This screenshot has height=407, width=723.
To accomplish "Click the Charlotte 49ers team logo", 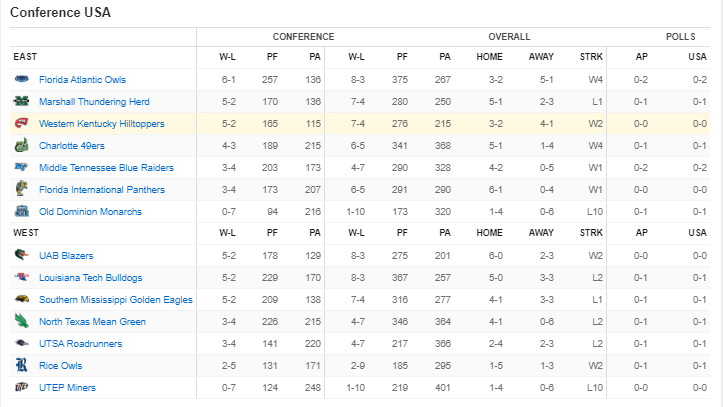I will 21,146.
